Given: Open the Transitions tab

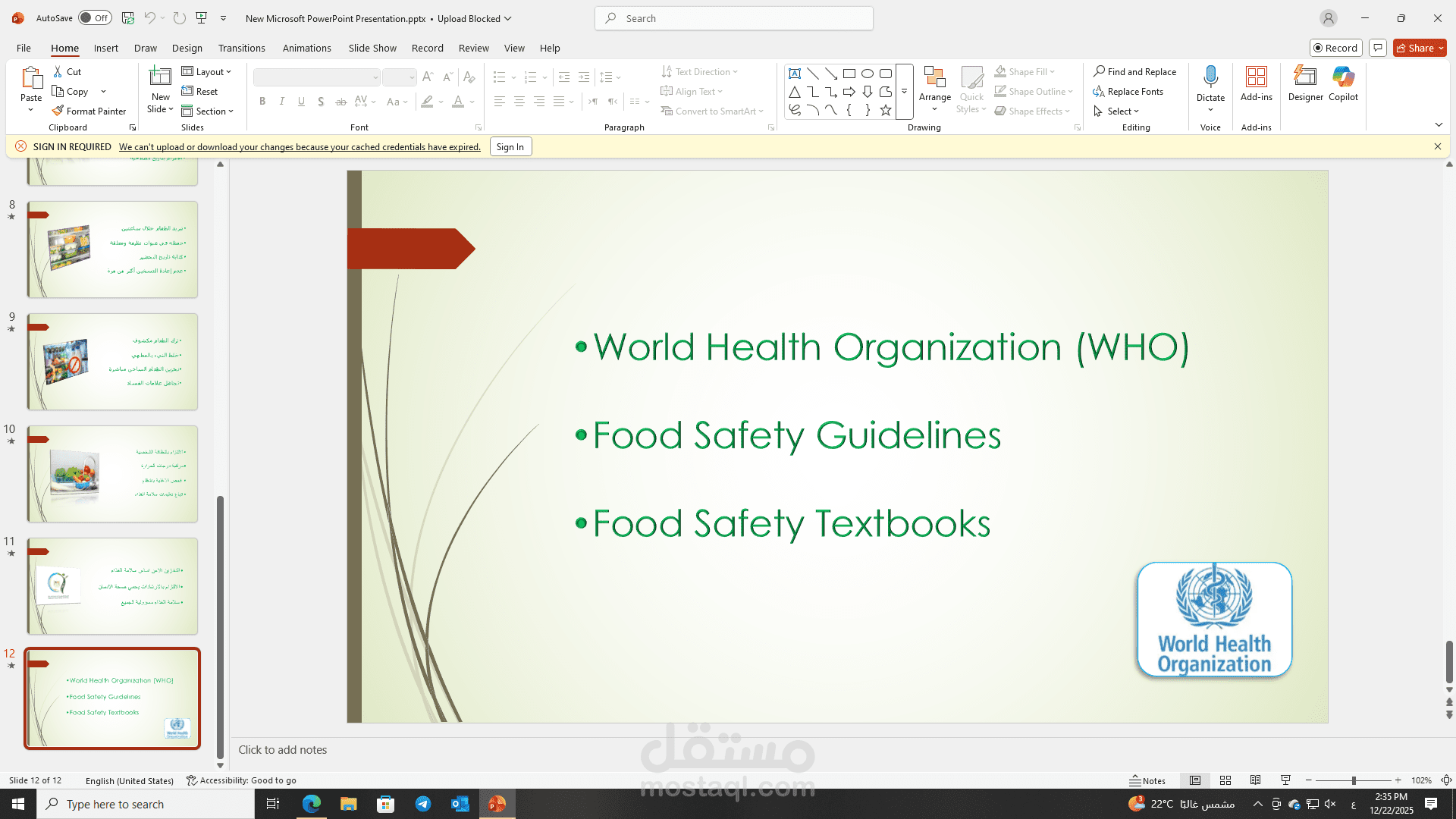Looking at the screenshot, I should pyautogui.click(x=241, y=48).
